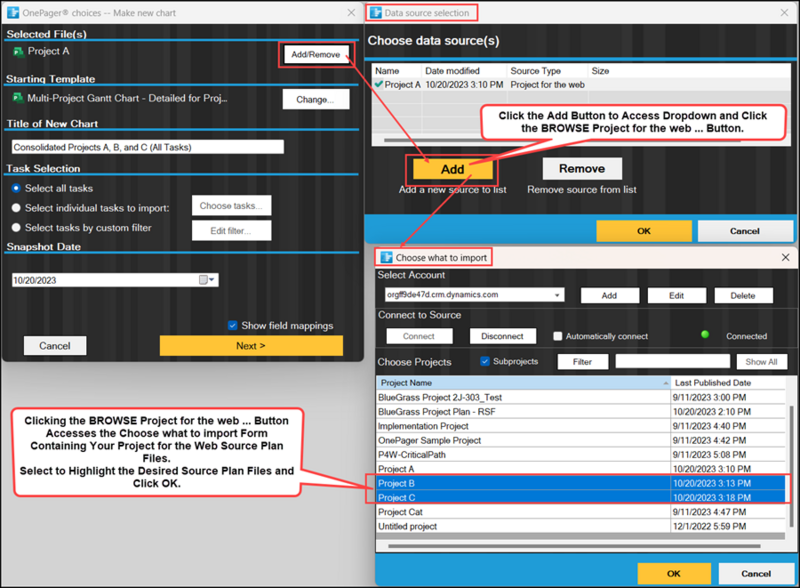Click the Filter button in Choose Projects

click(583, 361)
